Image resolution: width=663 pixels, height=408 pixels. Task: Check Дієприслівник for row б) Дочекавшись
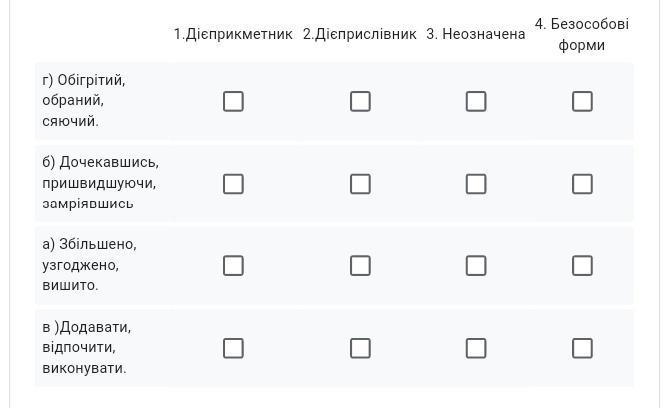(360, 184)
